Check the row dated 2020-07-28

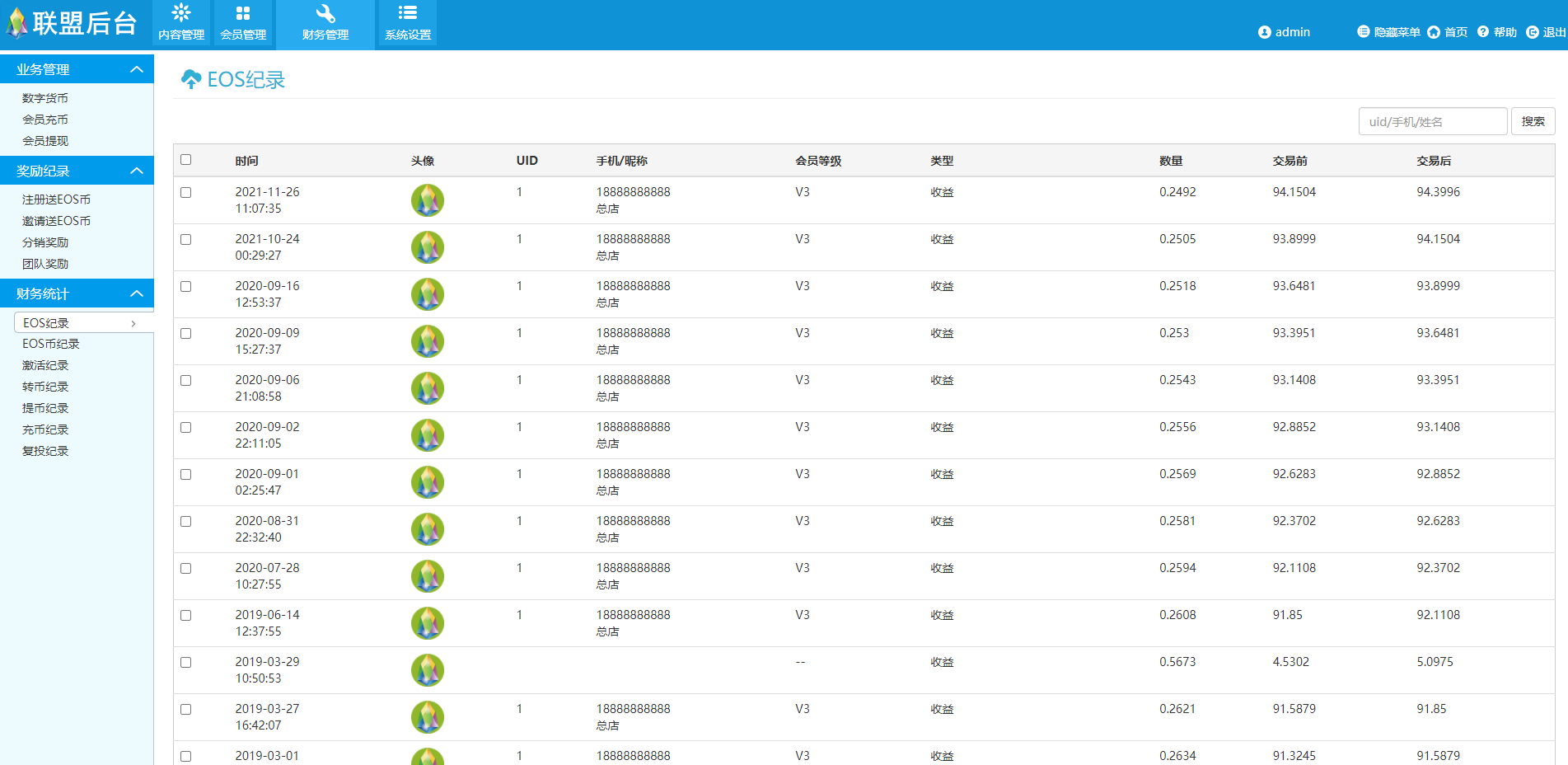point(186,568)
